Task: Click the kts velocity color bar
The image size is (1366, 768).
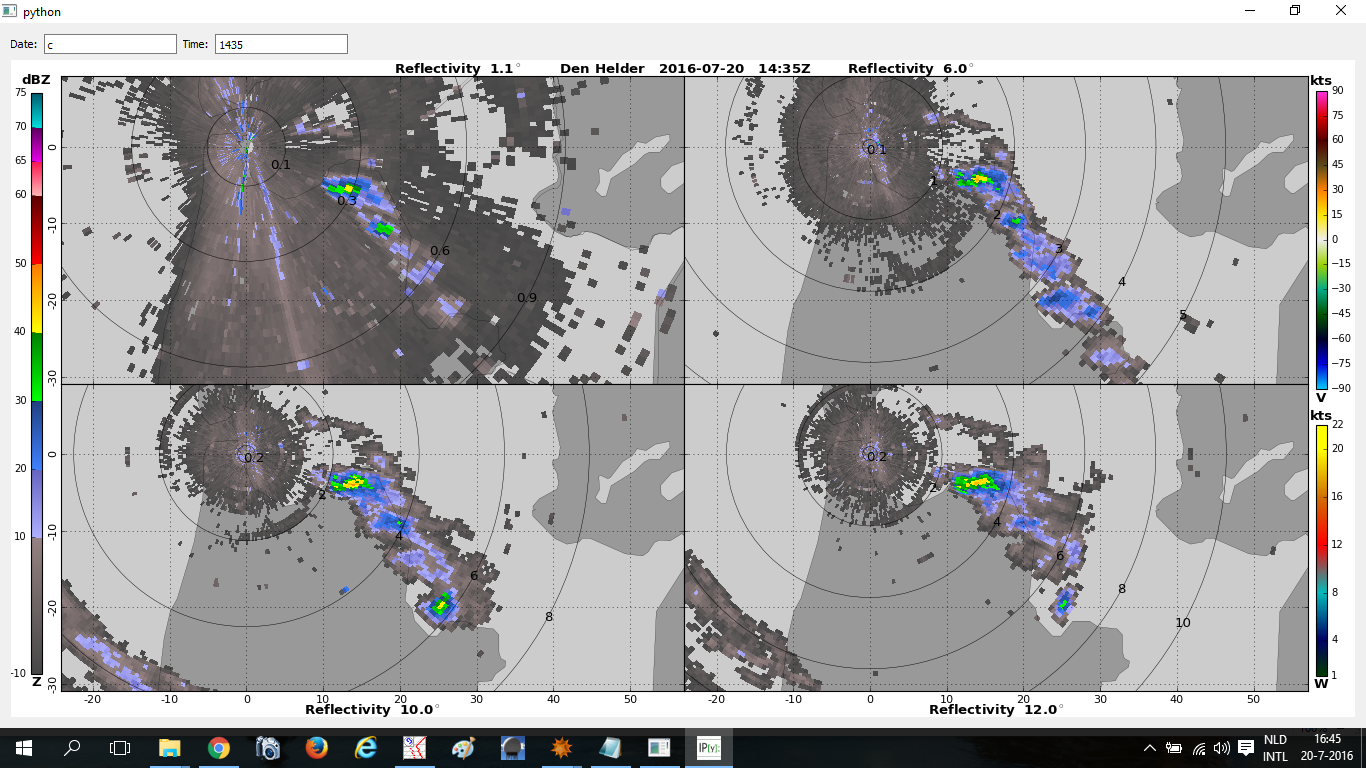Action: tap(1321, 239)
